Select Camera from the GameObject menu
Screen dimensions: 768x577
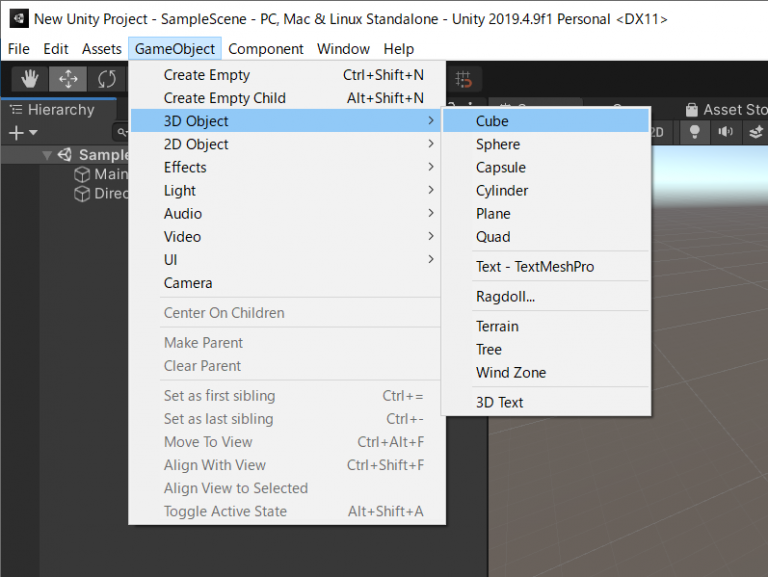point(188,283)
